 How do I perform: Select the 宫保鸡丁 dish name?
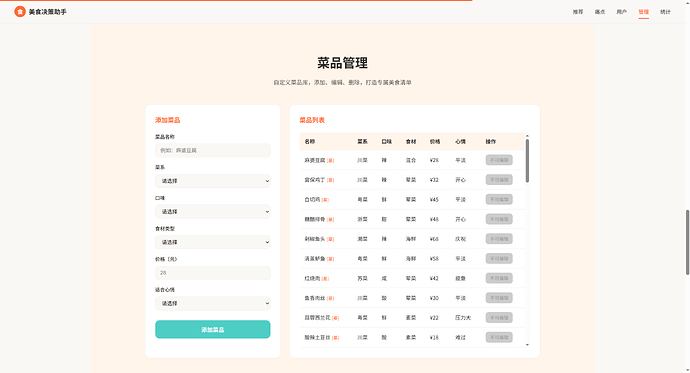[315, 180]
